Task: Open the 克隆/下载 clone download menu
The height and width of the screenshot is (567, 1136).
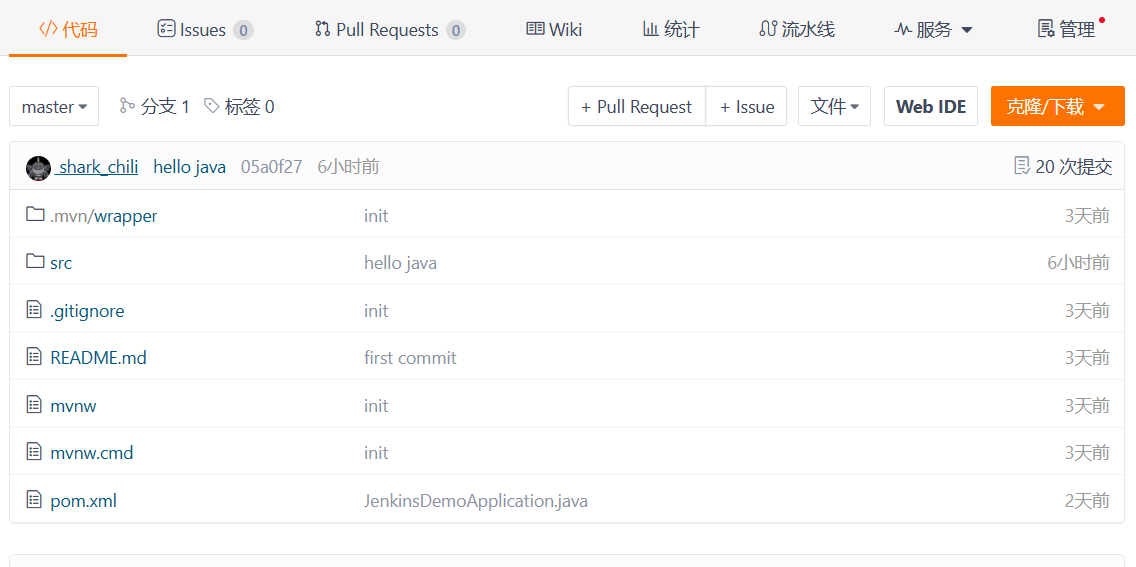Action: pos(1058,106)
